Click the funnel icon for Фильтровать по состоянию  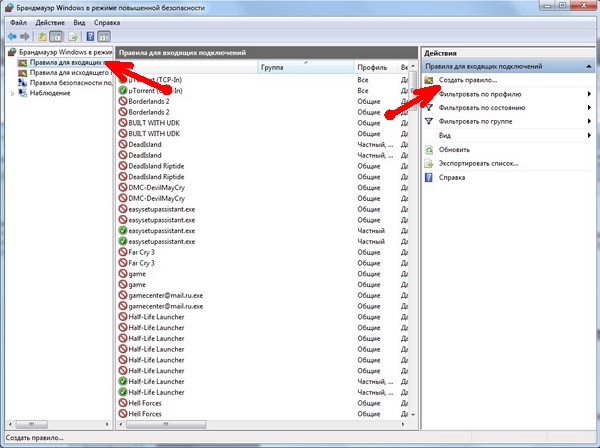coord(429,108)
